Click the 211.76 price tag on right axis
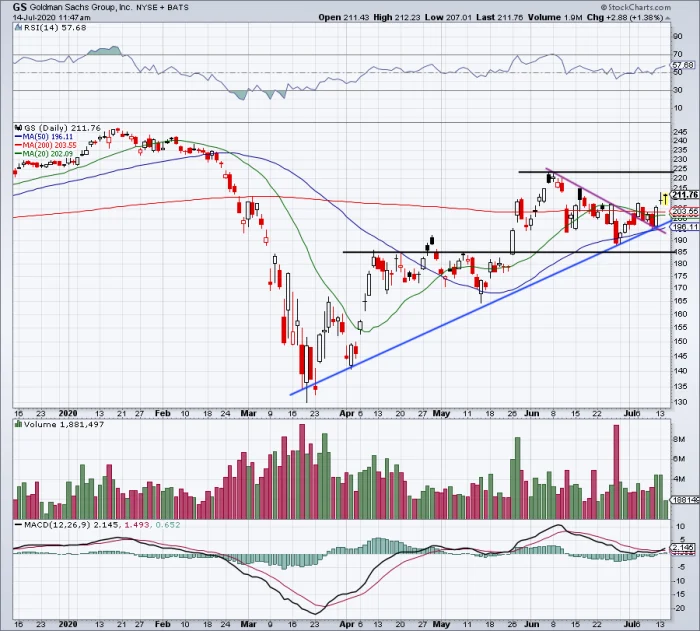The height and width of the screenshot is (631, 700). pos(685,195)
